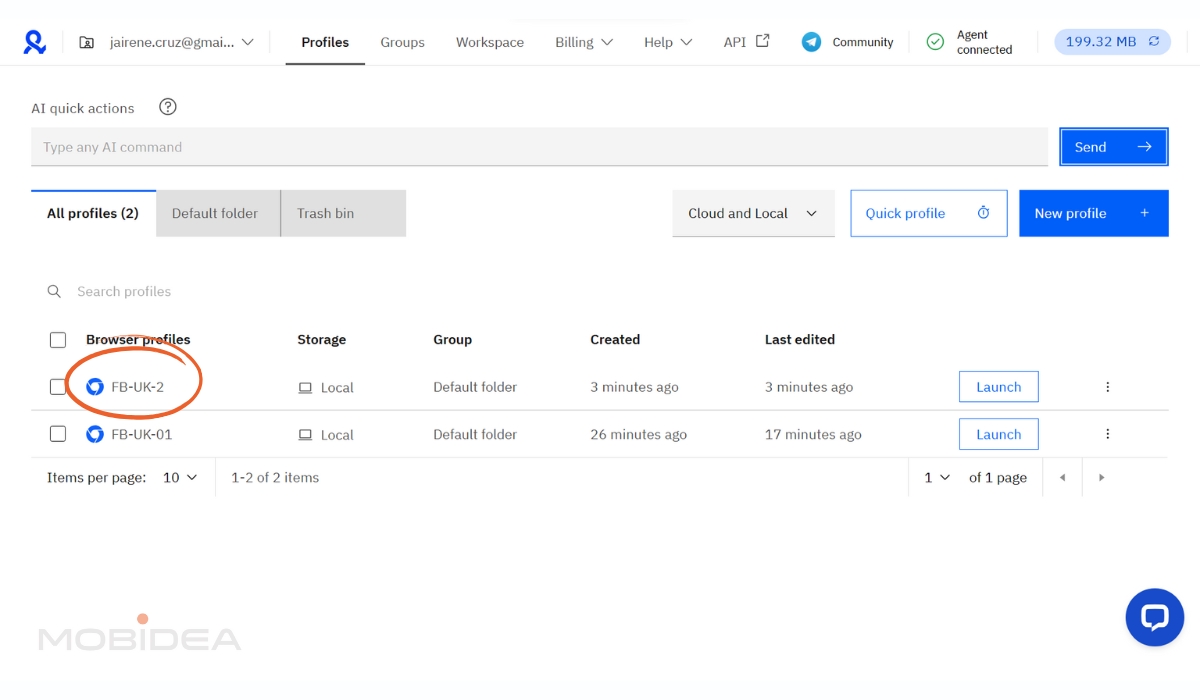Go to next page arrow

[1101, 478]
